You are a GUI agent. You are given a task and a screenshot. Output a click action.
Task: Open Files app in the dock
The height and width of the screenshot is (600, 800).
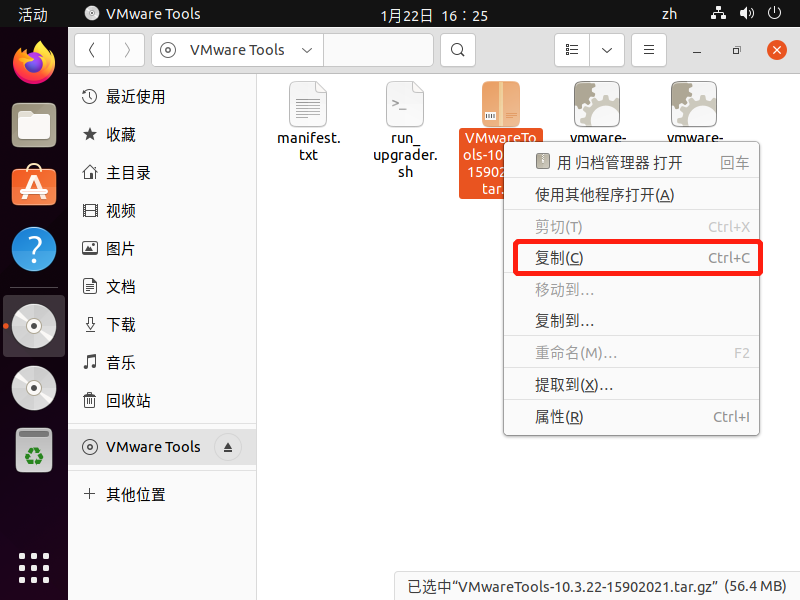(34, 125)
